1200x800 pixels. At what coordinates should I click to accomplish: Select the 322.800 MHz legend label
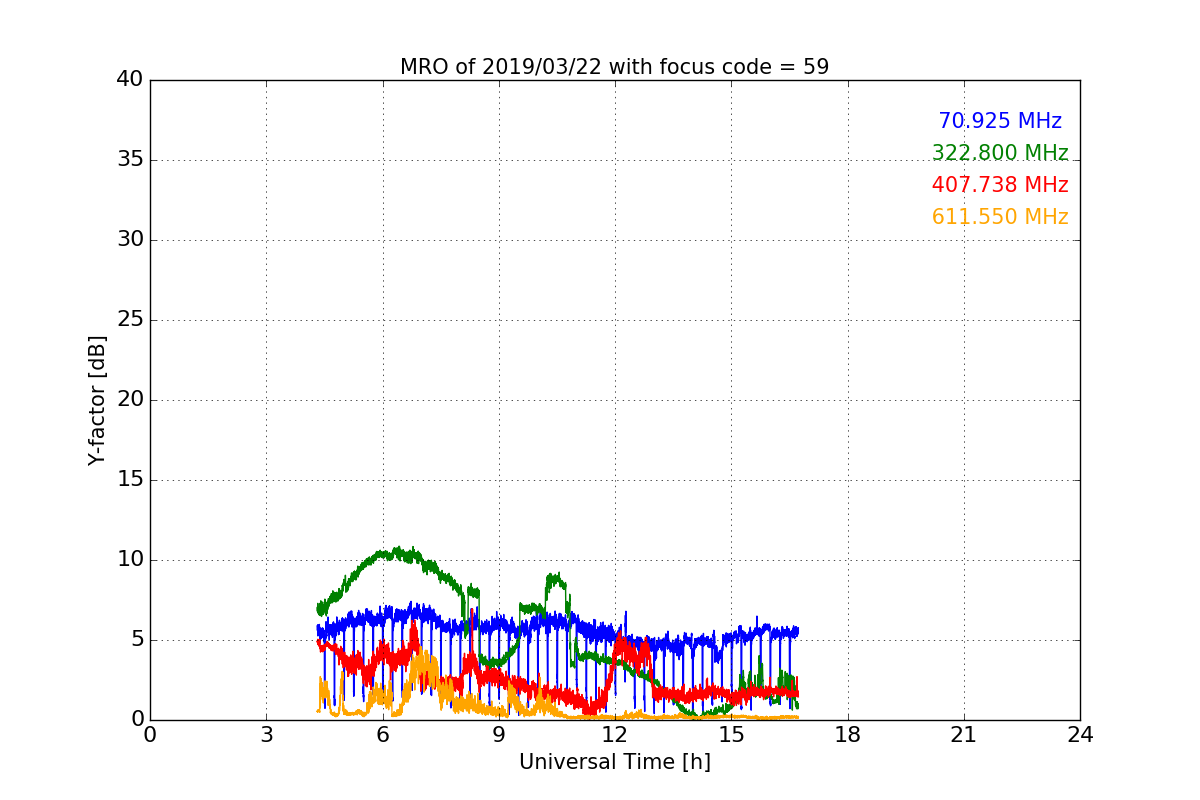pos(1000,153)
